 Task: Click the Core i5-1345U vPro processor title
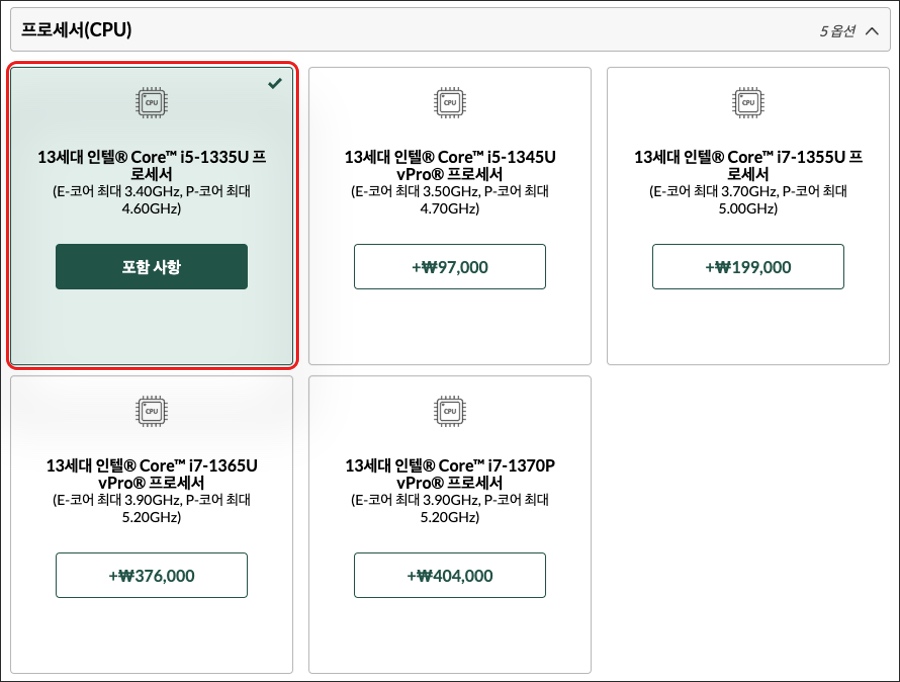tap(450, 165)
